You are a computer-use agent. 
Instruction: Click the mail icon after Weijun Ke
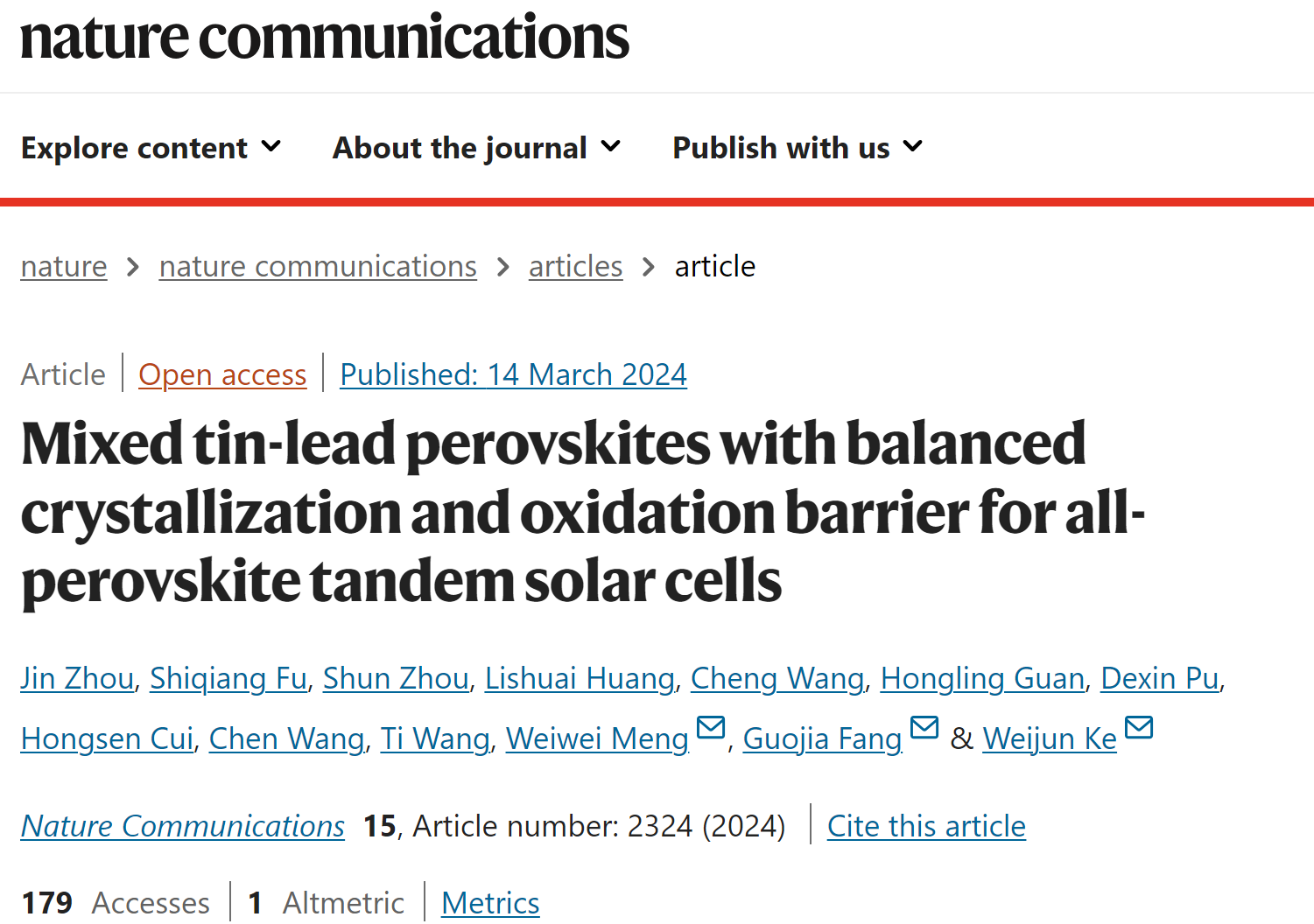pyautogui.click(x=1139, y=727)
